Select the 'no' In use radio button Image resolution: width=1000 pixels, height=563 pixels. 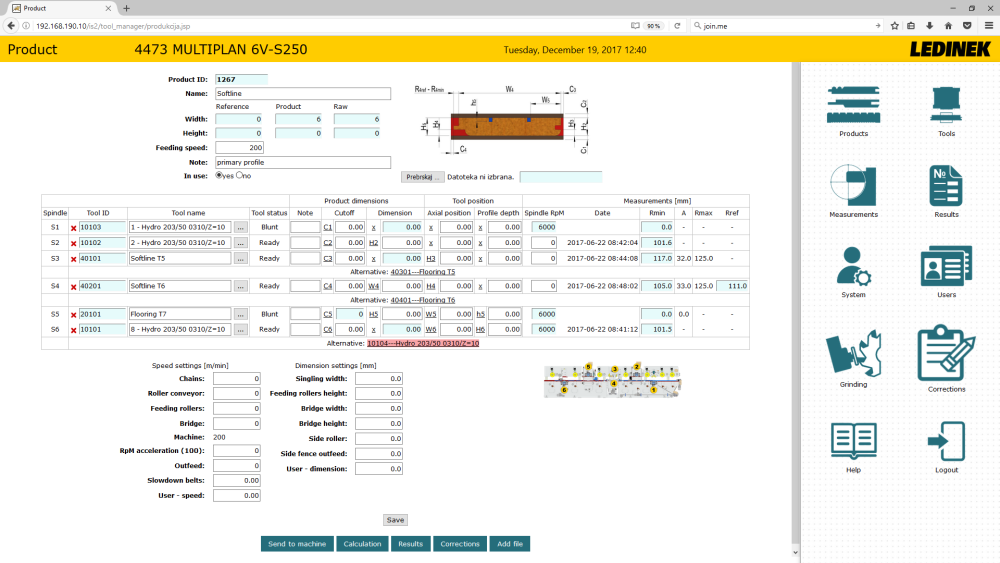pyautogui.click(x=240, y=175)
